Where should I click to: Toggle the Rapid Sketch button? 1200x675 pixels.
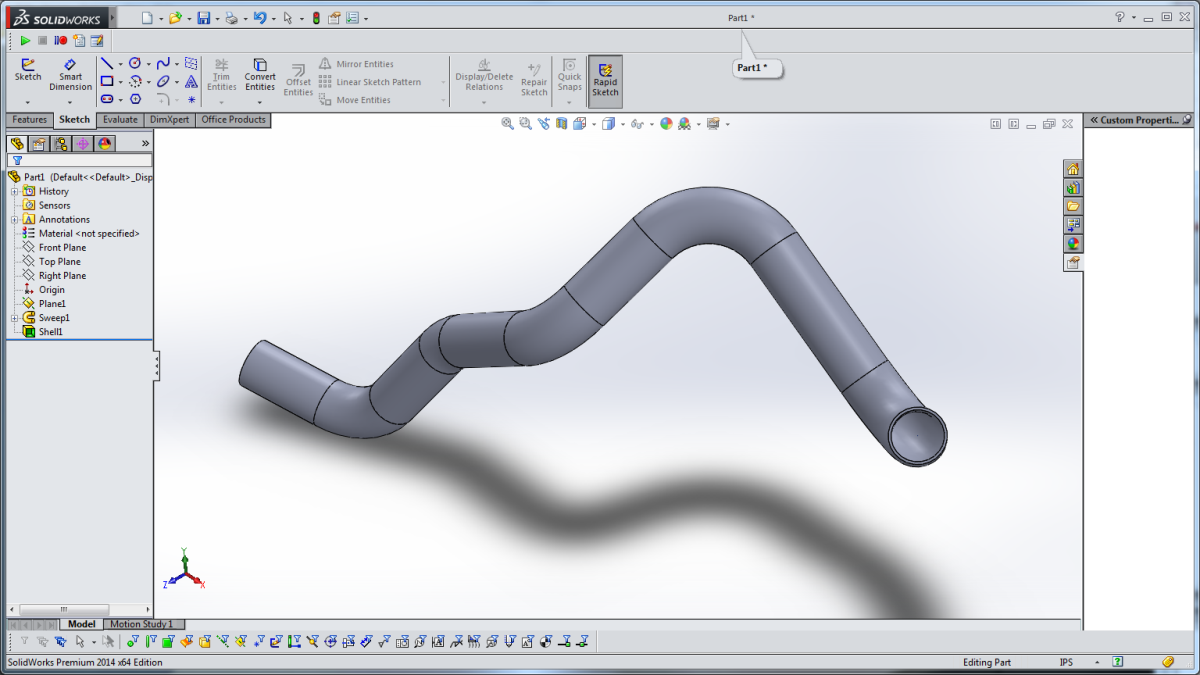pyautogui.click(x=605, y=80)
